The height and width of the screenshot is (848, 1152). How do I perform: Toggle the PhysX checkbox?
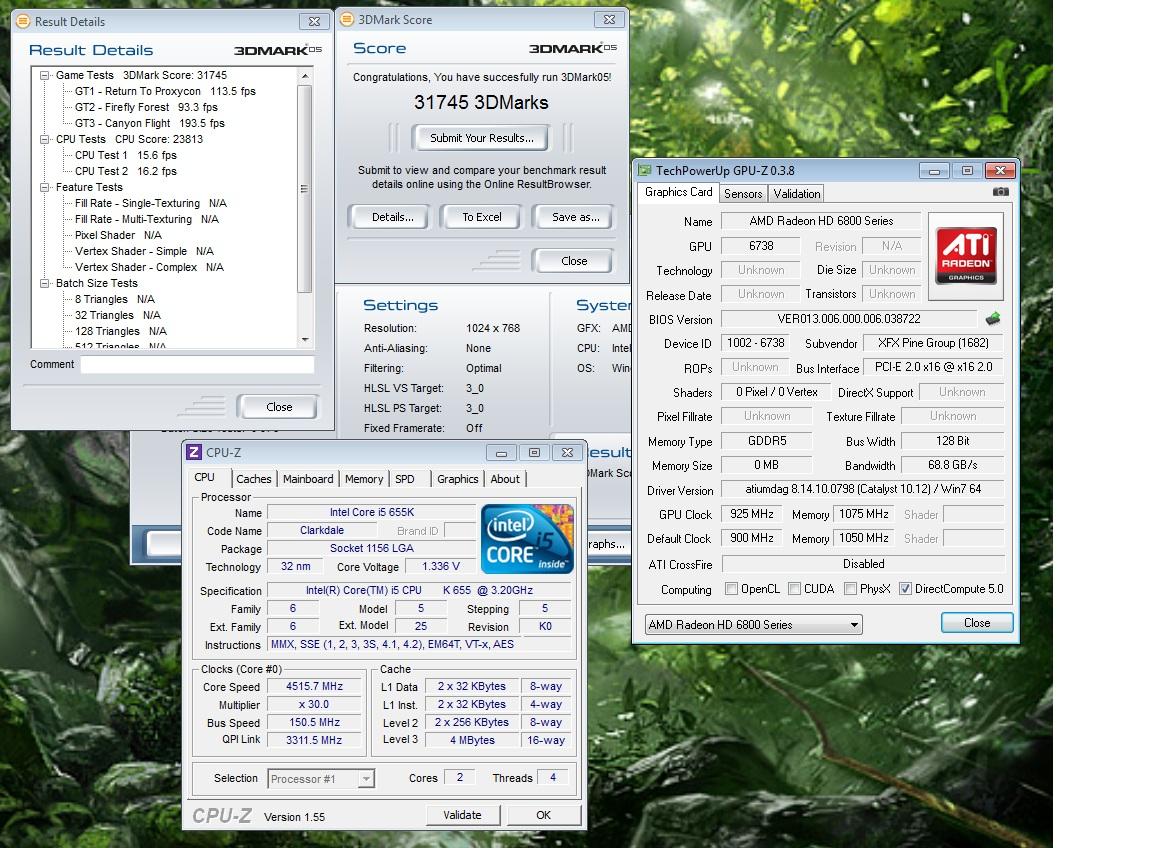850,589
